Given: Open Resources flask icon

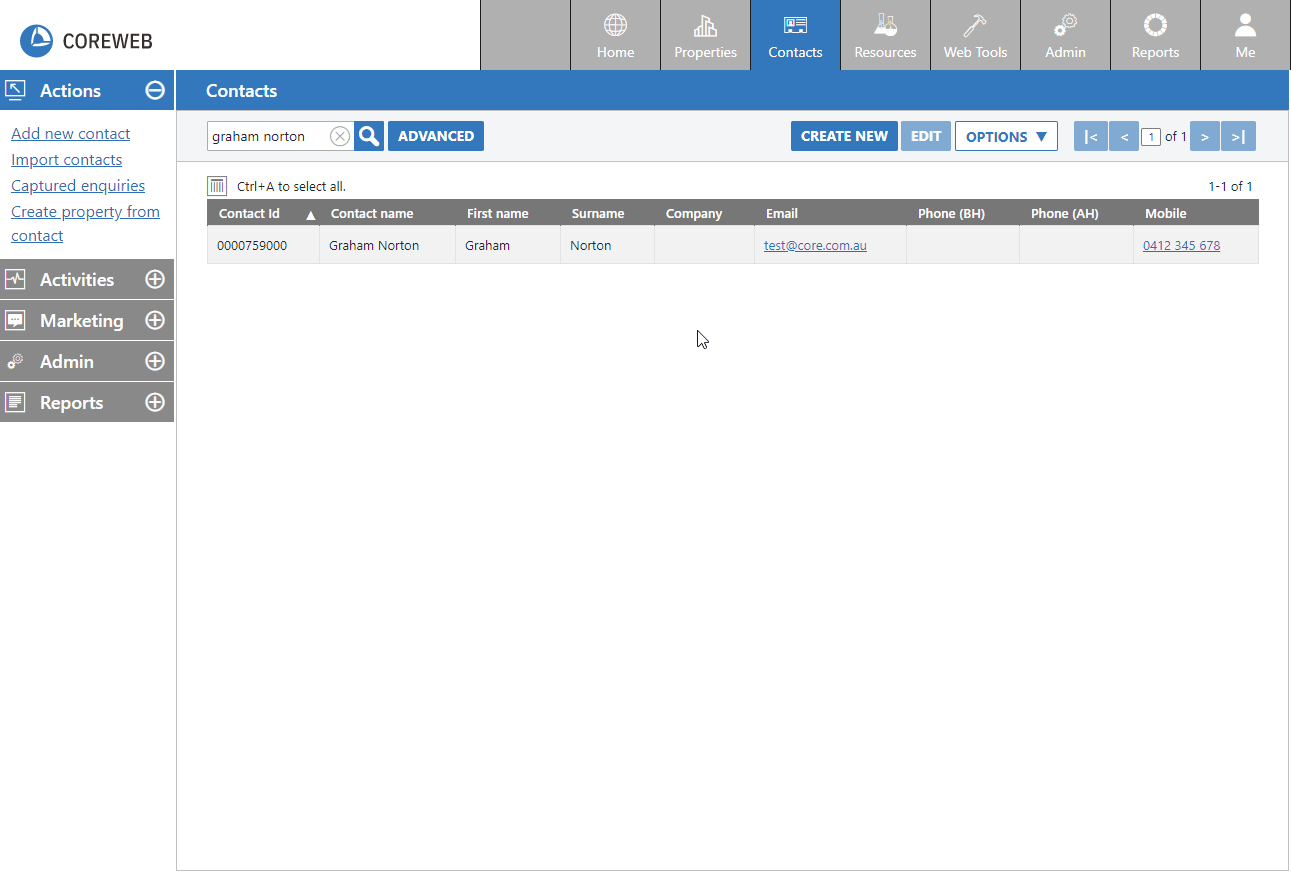Looking at the screenshot, I should (x=885, y=26).
